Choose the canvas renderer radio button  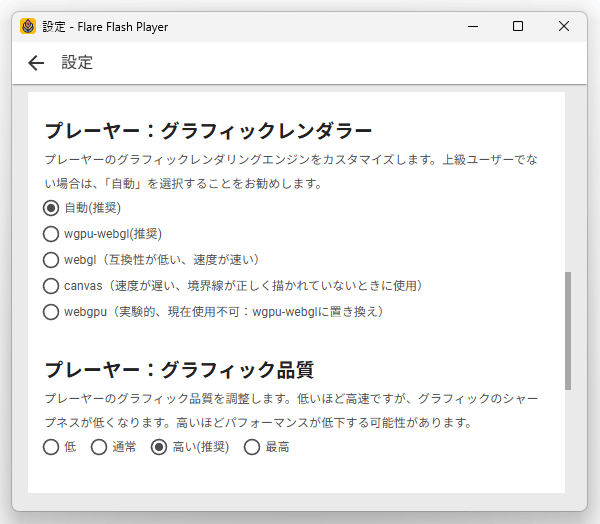click(51, 286)
